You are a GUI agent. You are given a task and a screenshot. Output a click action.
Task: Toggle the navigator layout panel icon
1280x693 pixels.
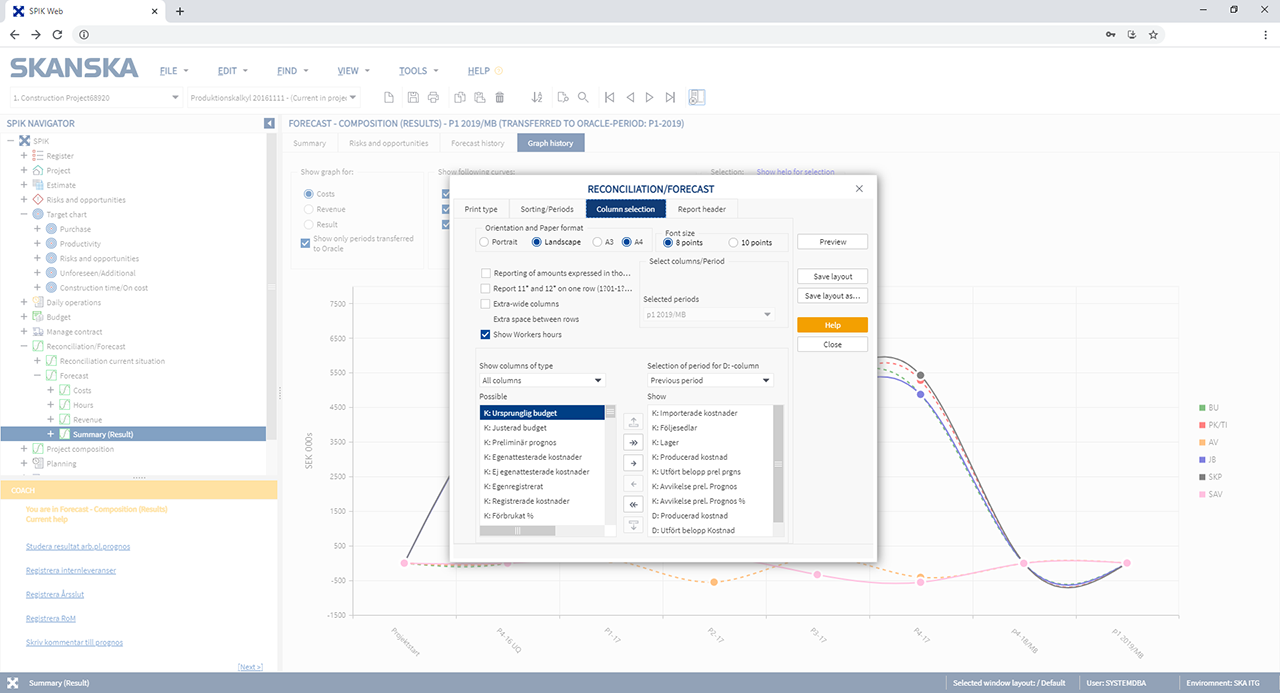pos(697,97)
